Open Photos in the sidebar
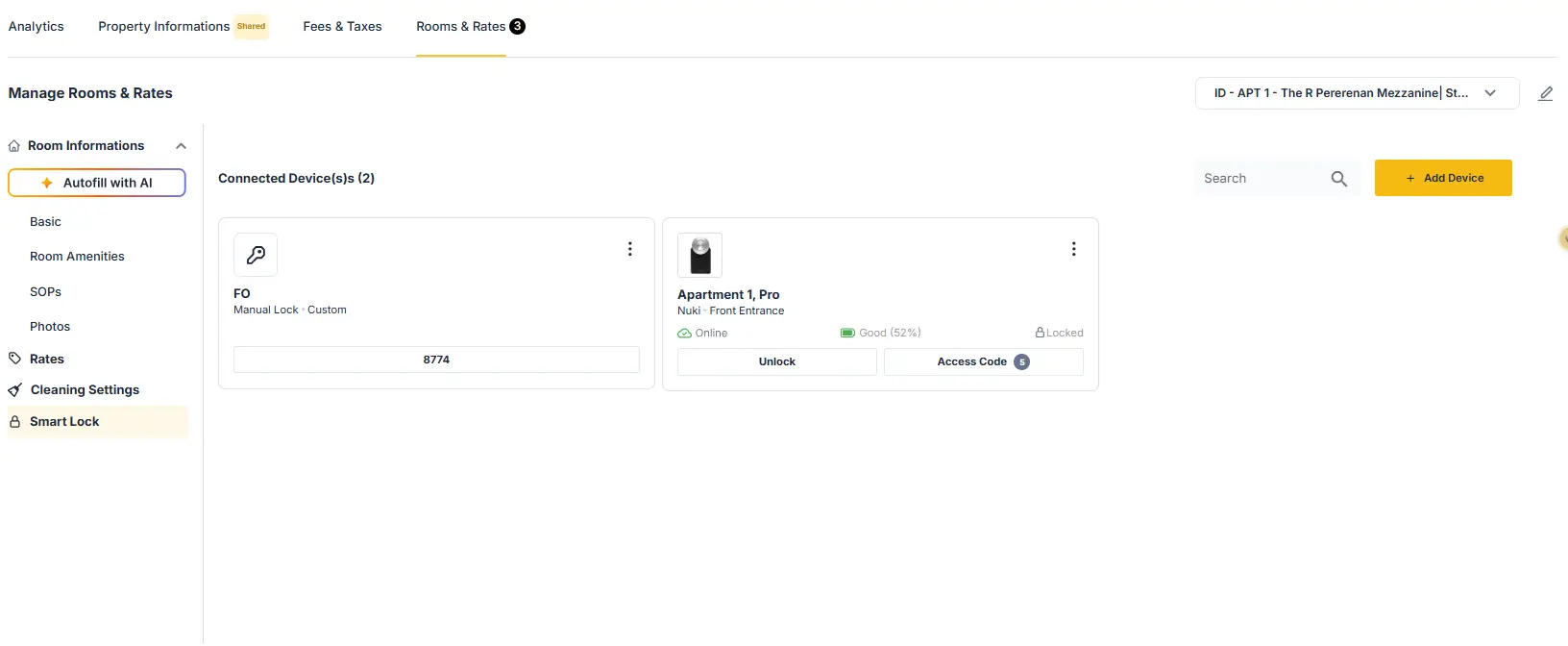The width and height of the screenshot is (1568, 646). [50, 327]
